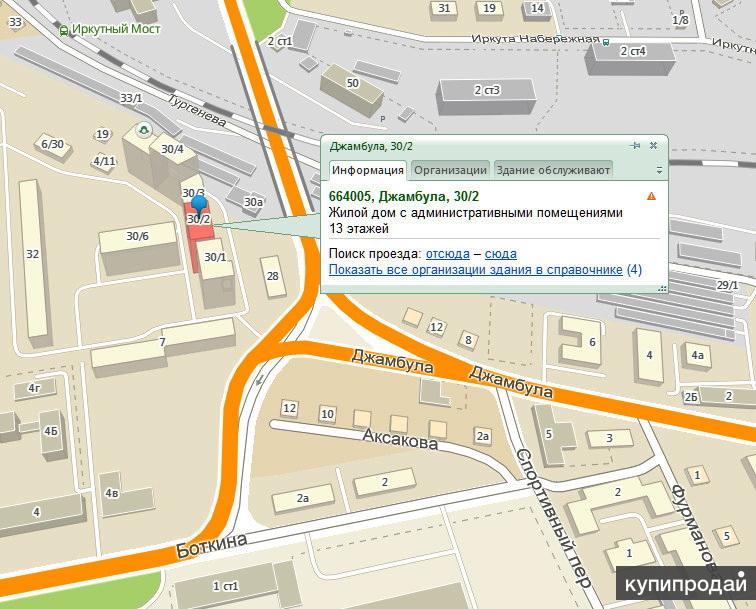Click the orange warning triangle icon
756x609 pixels.
coord(651,196)
